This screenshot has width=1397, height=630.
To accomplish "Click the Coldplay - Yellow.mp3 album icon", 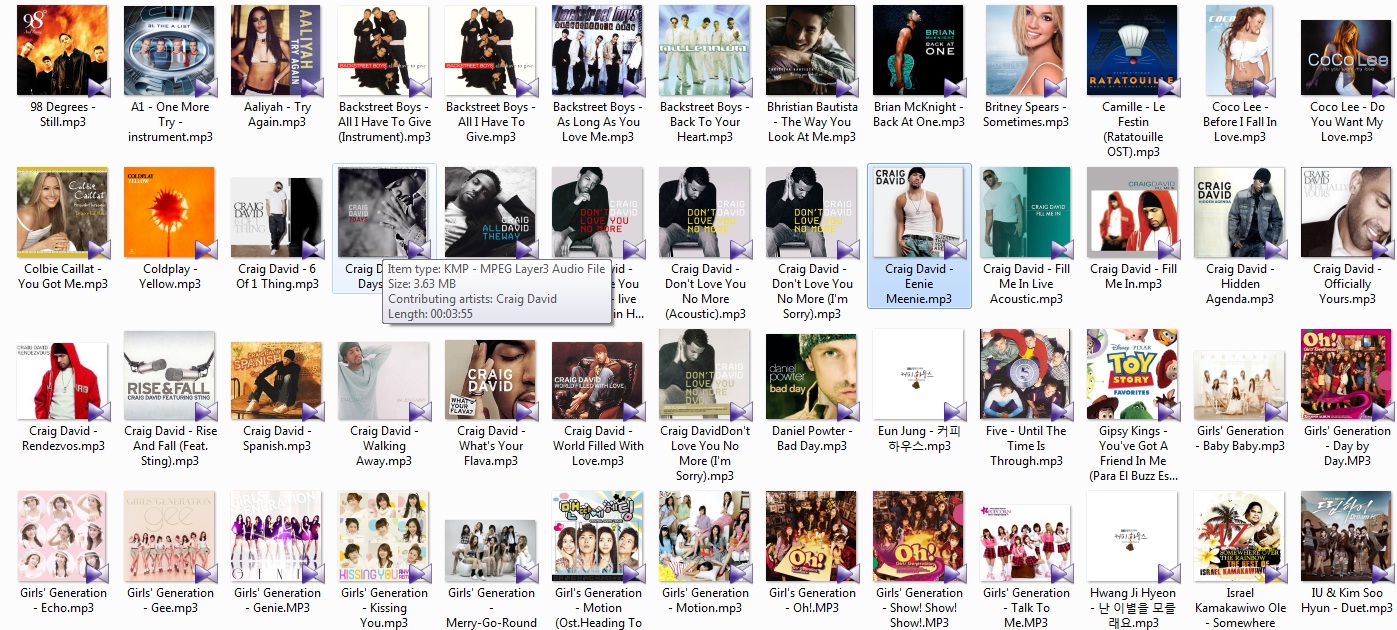I will tap(169, 212).
